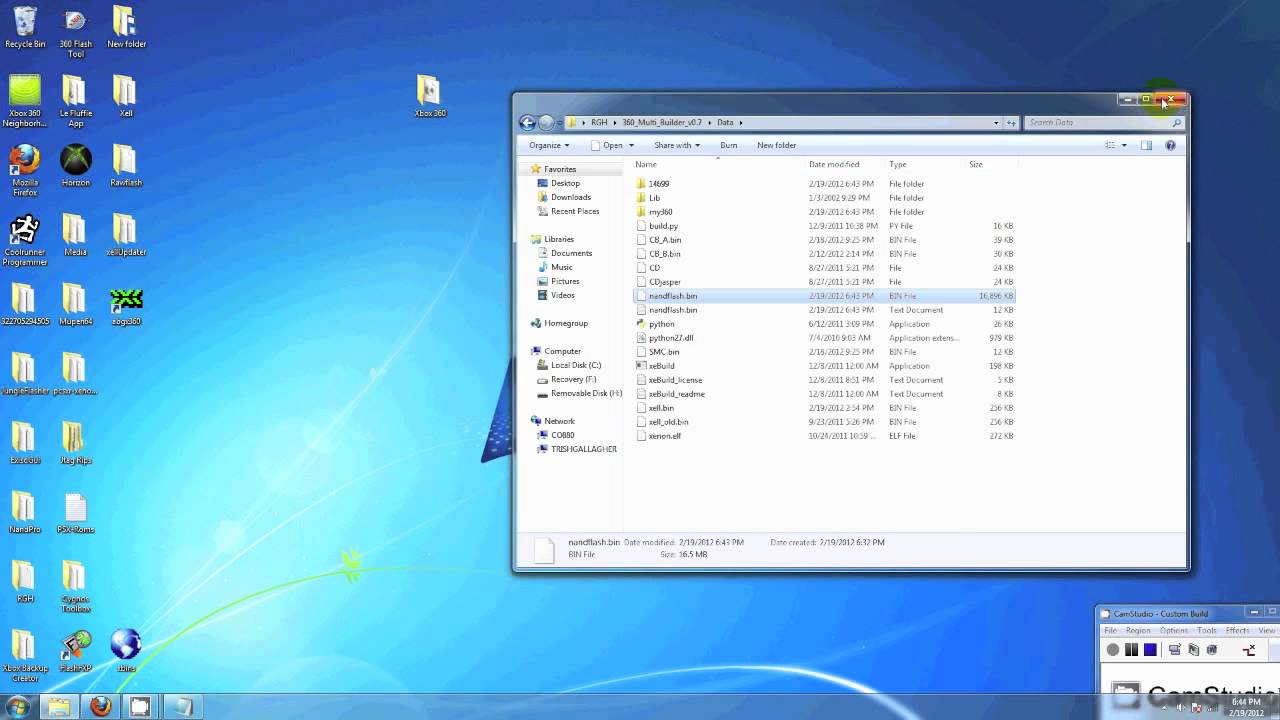Click the Burn toolbar button
This screenshot has width=1280, height=720.
729,145
